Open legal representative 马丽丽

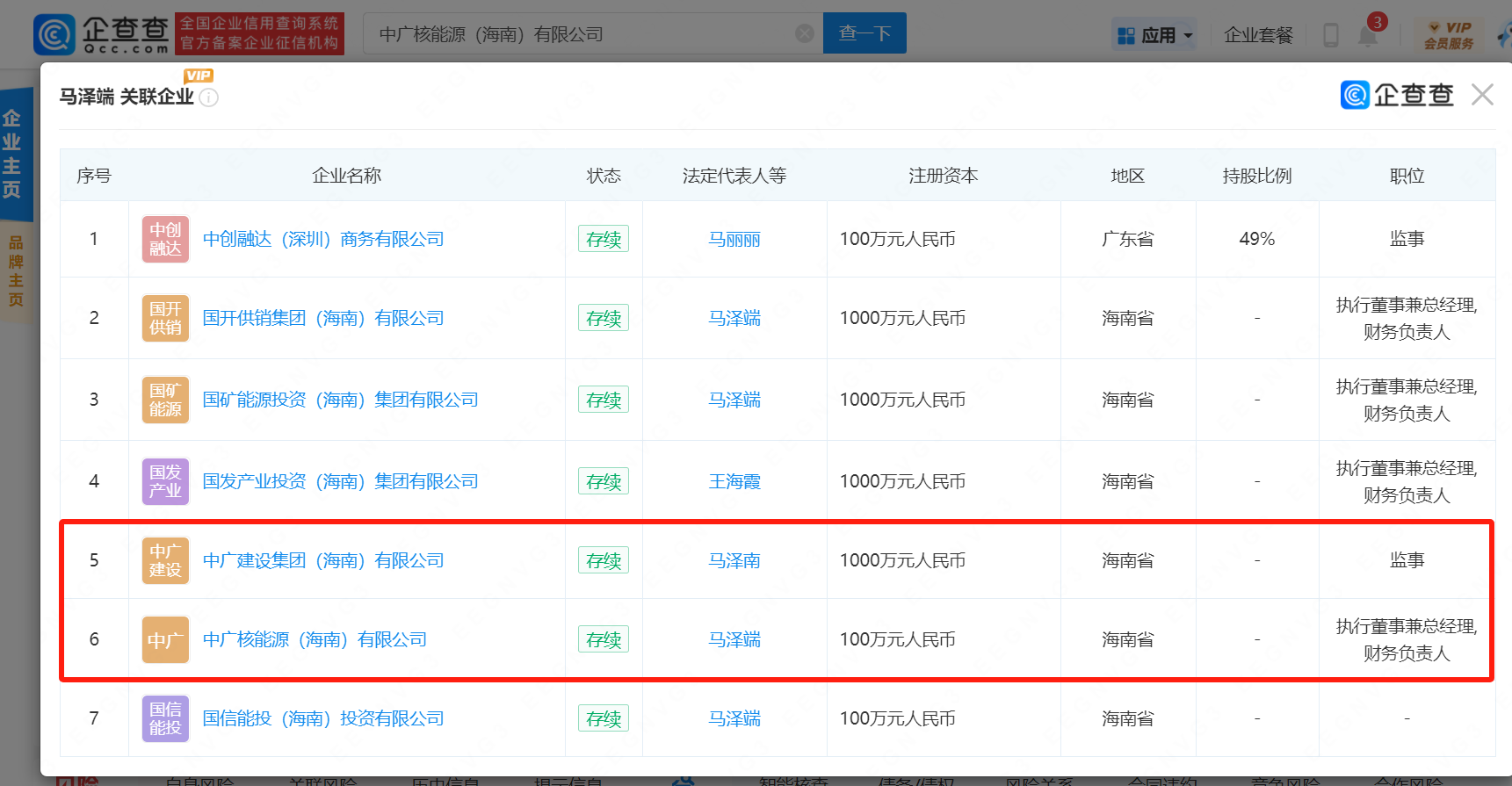[734, 239]
